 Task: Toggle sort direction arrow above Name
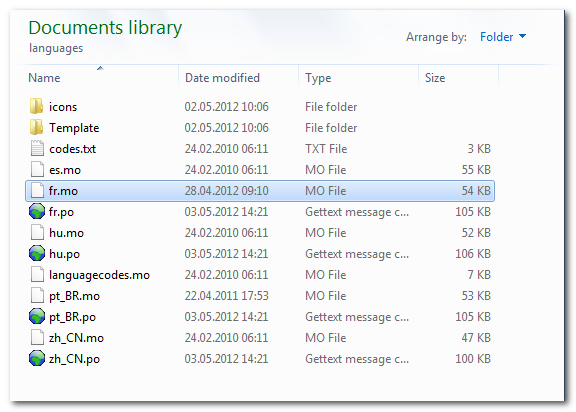pos(100,68)
